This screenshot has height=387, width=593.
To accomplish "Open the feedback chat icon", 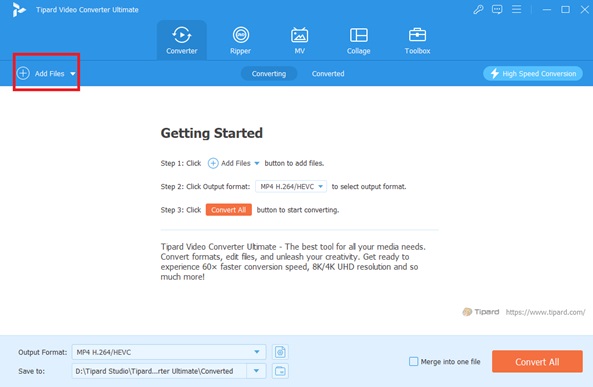I will [x=497, y=9].
